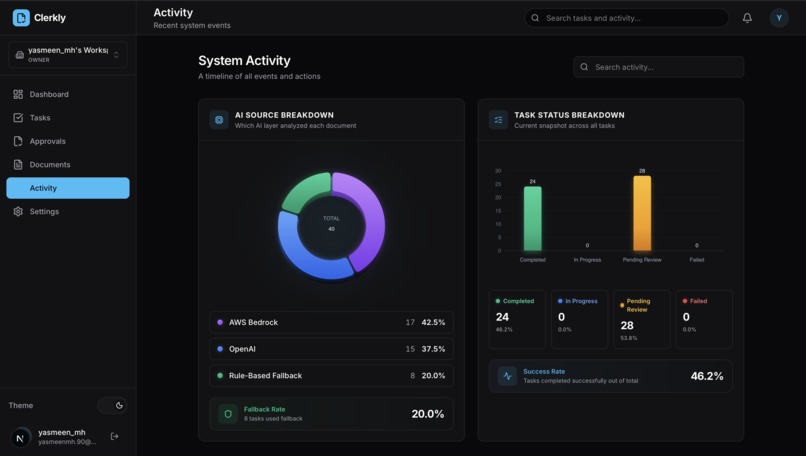Click the Tasks checkbox icon

point(18,118)
